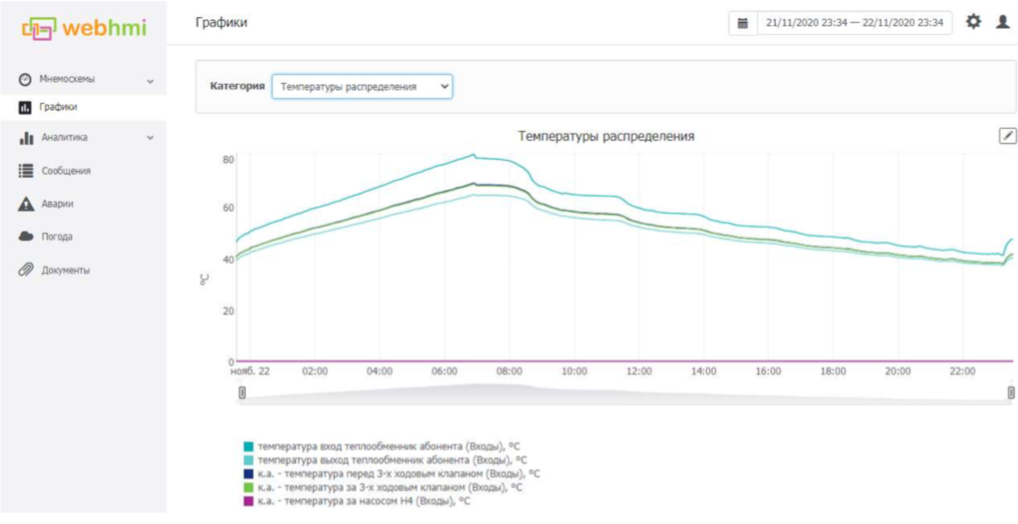This screenshot has height=524, width=1018.
Task: Open settings gear icon
Action: pos(973,22)
